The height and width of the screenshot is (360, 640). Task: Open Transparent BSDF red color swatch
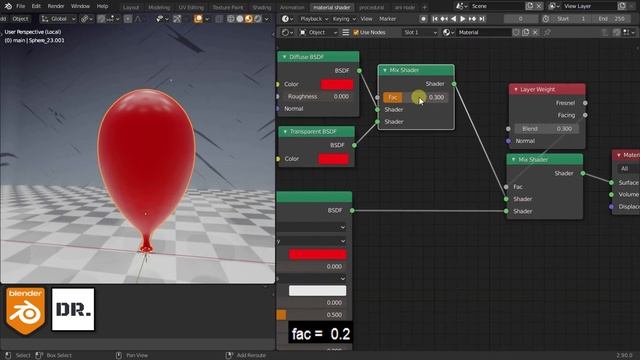pyautogui.click(x=333, y=159)
